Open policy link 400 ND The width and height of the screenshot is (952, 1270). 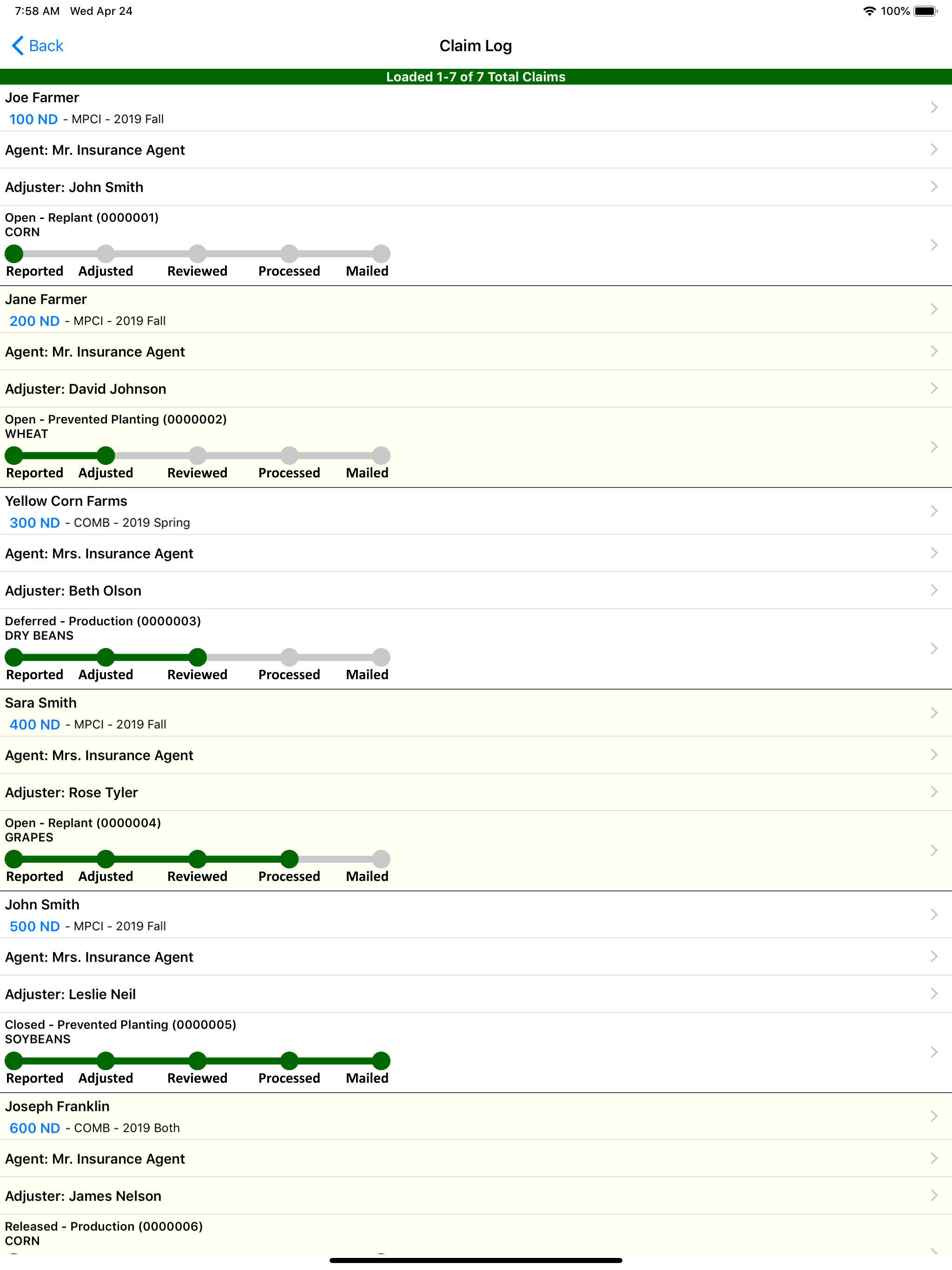tap(34, 724)
